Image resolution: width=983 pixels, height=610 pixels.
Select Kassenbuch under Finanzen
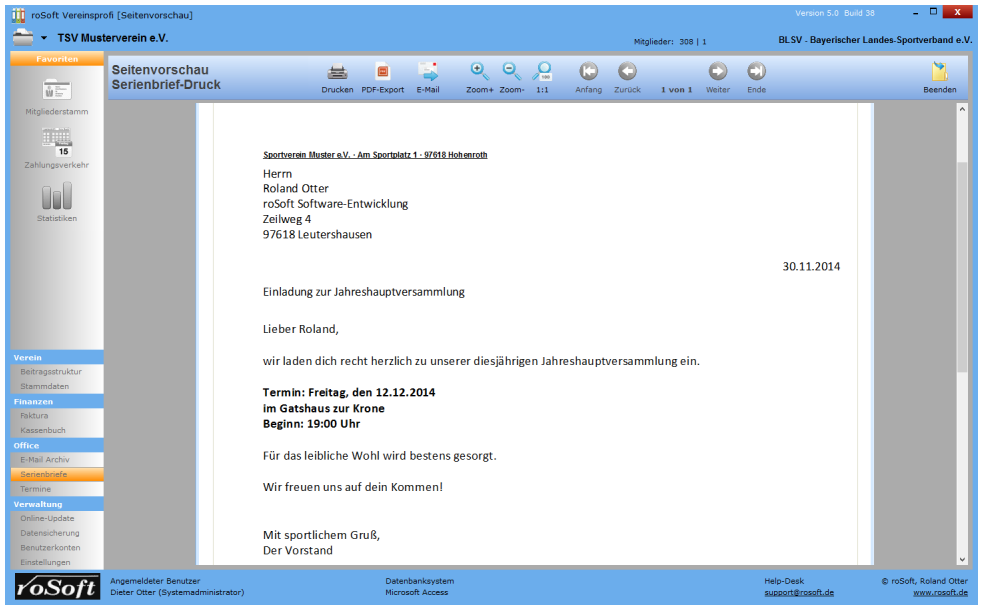42,430
